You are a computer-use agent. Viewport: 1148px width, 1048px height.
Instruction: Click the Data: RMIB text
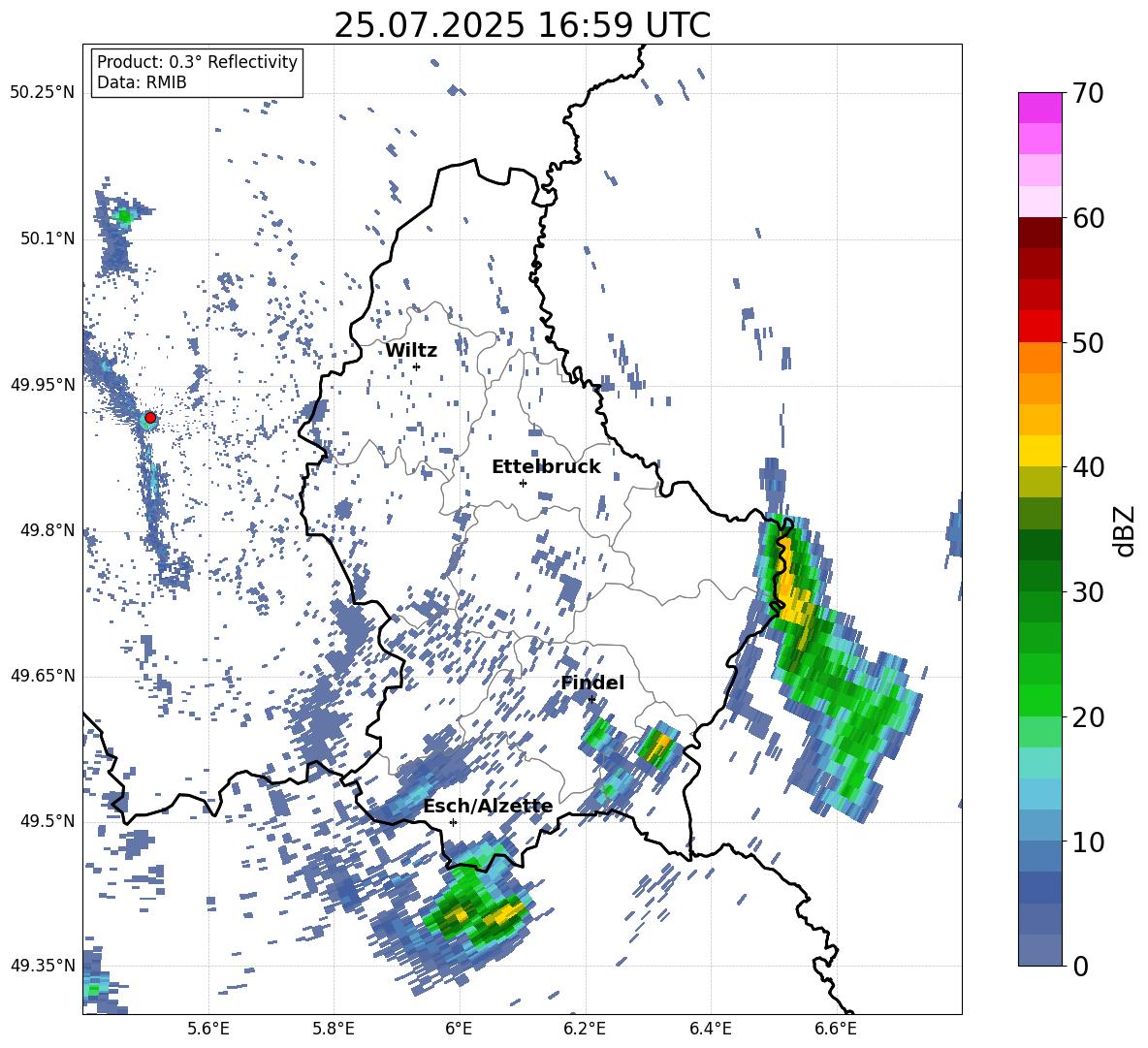[x=142, y=82]
